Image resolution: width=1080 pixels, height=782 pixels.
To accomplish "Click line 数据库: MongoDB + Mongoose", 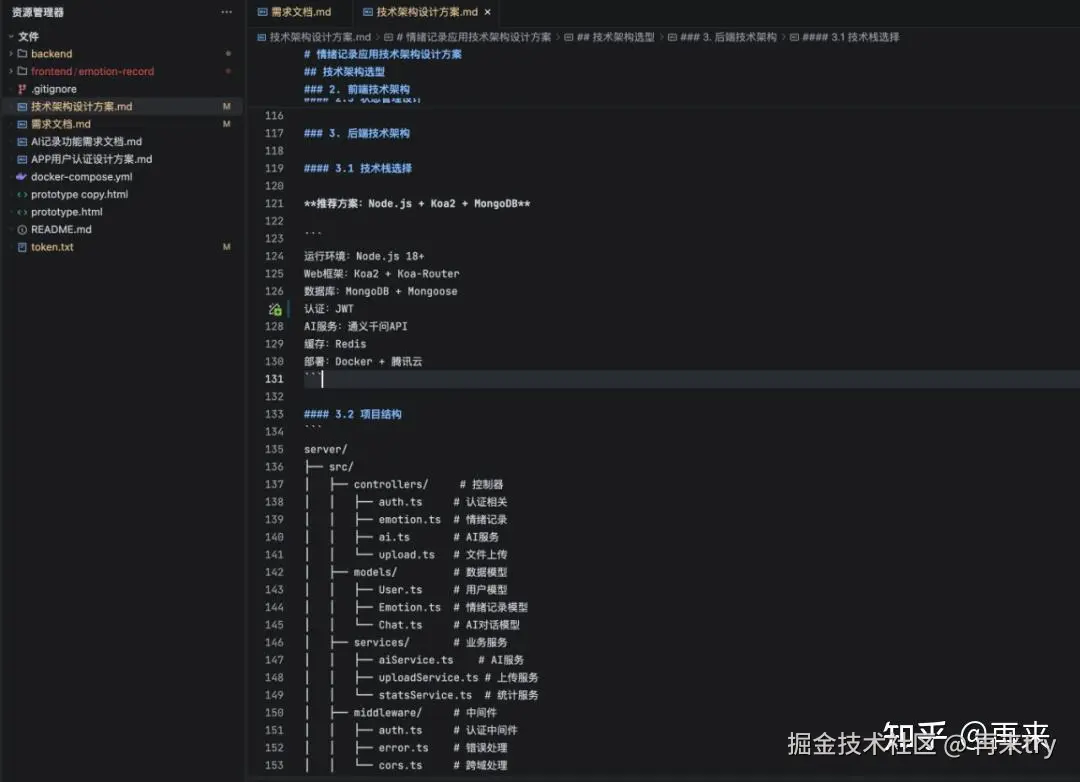I will [x=380, y=291].
